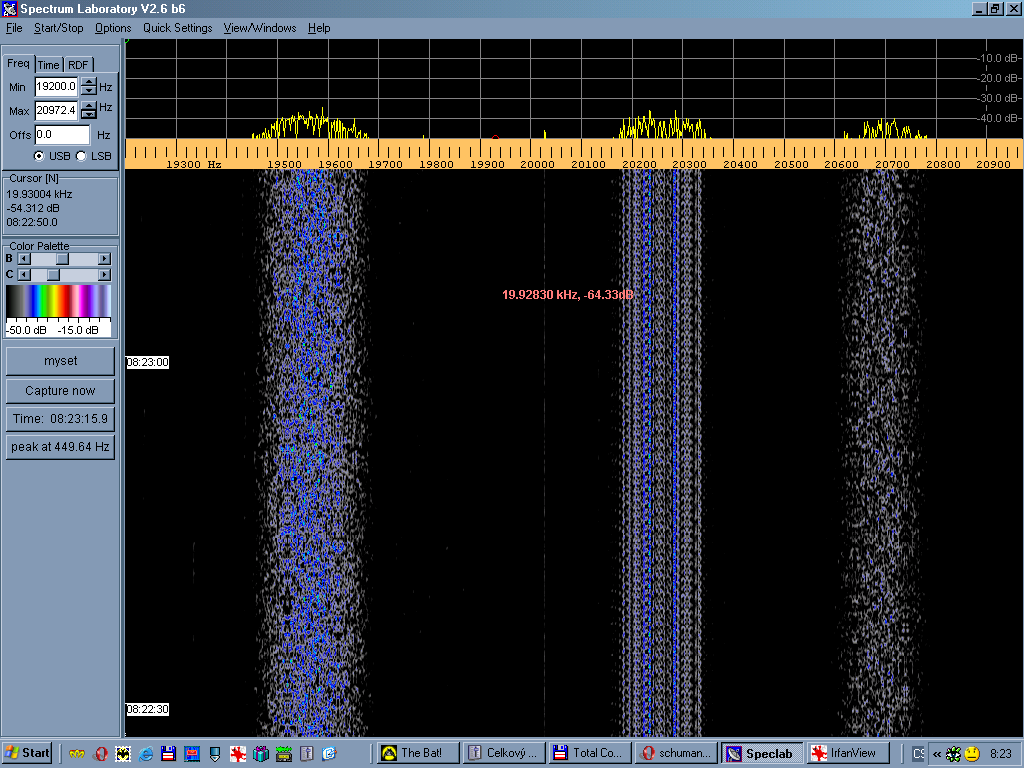The width and height of the screenshot is (1024, 768).
Task: Open the File menu
Action: (14, 28)
